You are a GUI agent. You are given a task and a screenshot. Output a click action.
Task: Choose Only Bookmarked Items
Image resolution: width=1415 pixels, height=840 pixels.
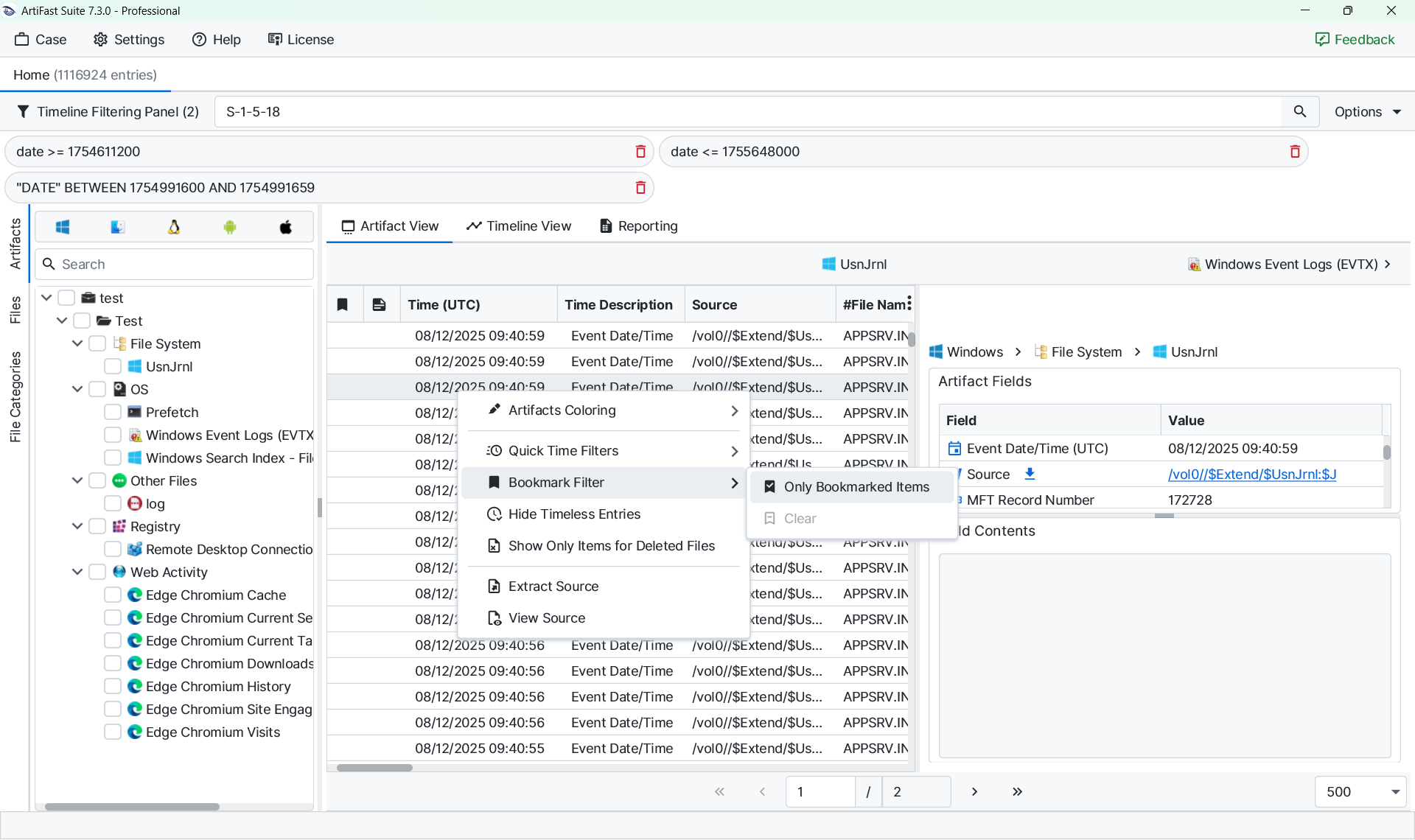[x=856, y=487]
